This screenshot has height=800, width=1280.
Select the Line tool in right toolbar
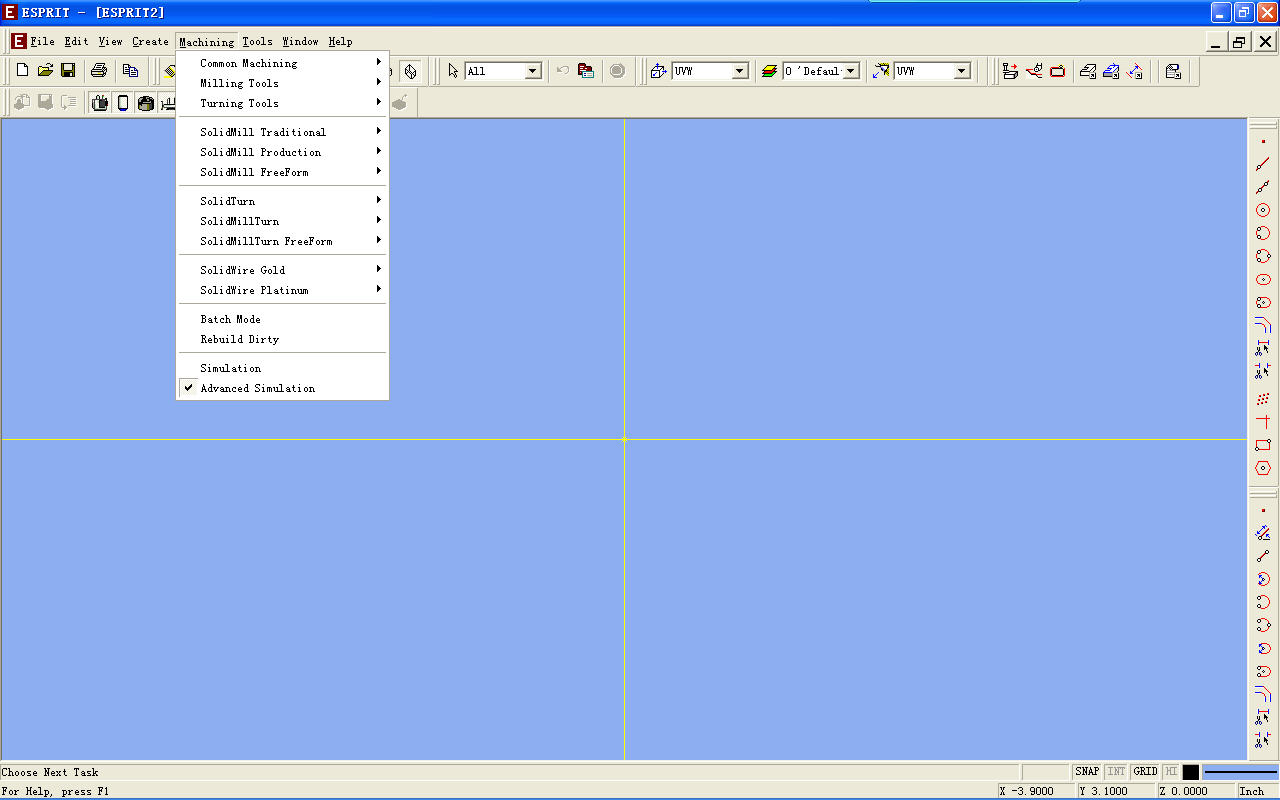pos(1263,164)
